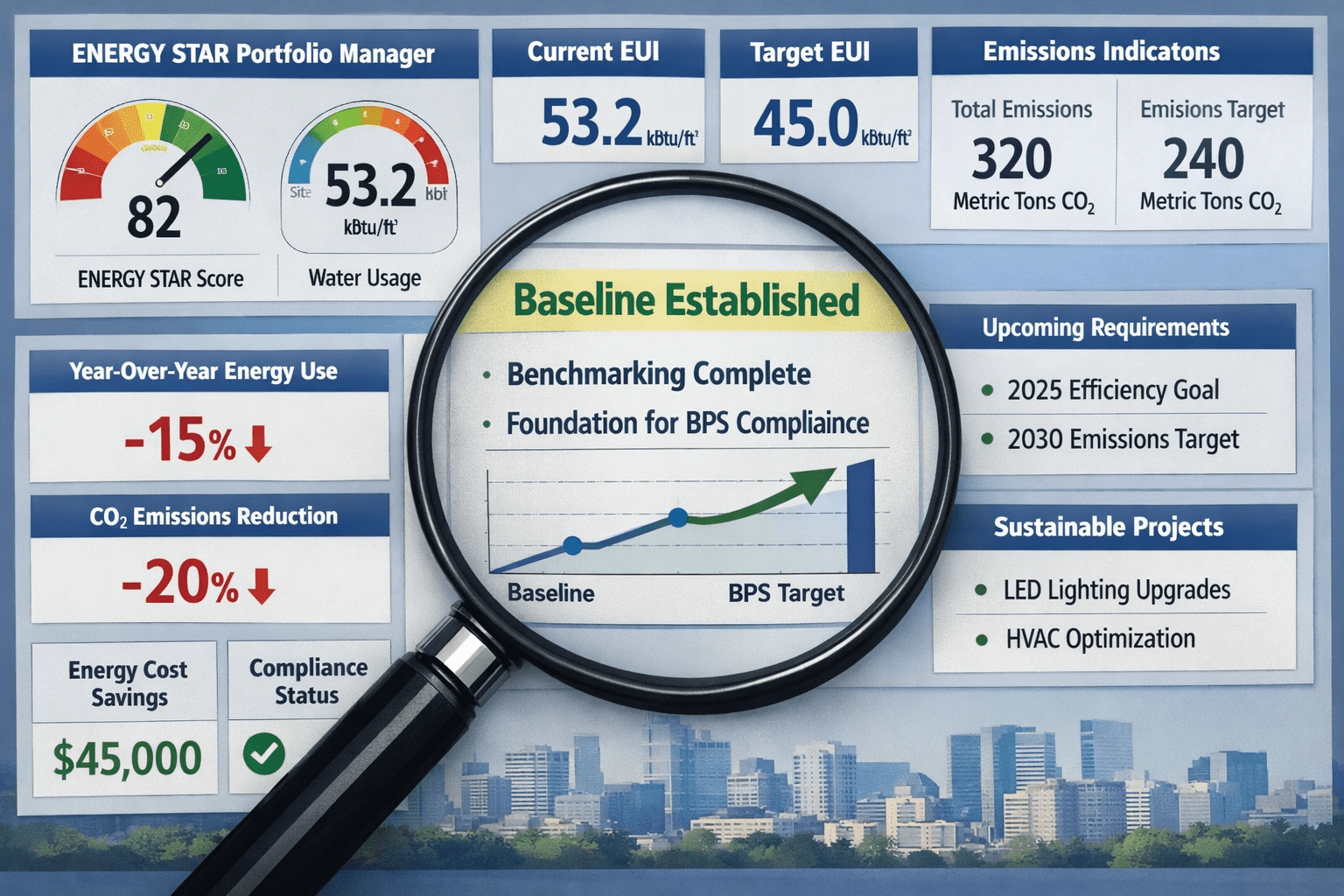The width and height of the screenshot is (1344, 896).
Task: Click red down arrow beside -15%
Action: click(x=258, y=444)
